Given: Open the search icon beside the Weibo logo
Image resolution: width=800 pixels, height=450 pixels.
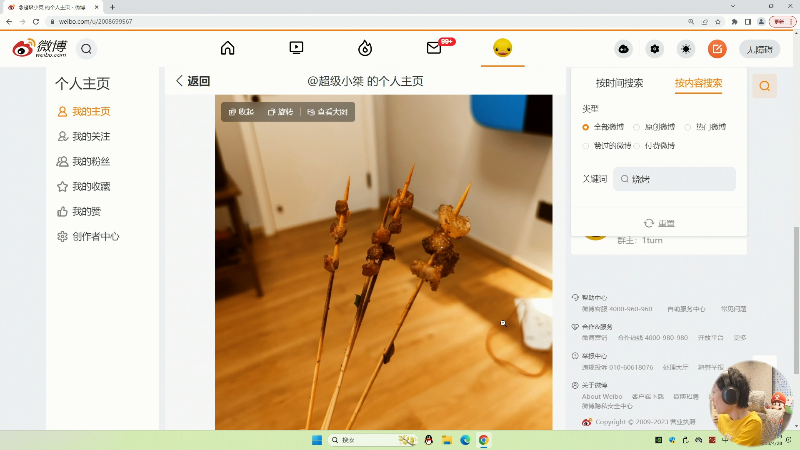Looking at the screenshot, I should pyautogui.click(x=86, y=49).
